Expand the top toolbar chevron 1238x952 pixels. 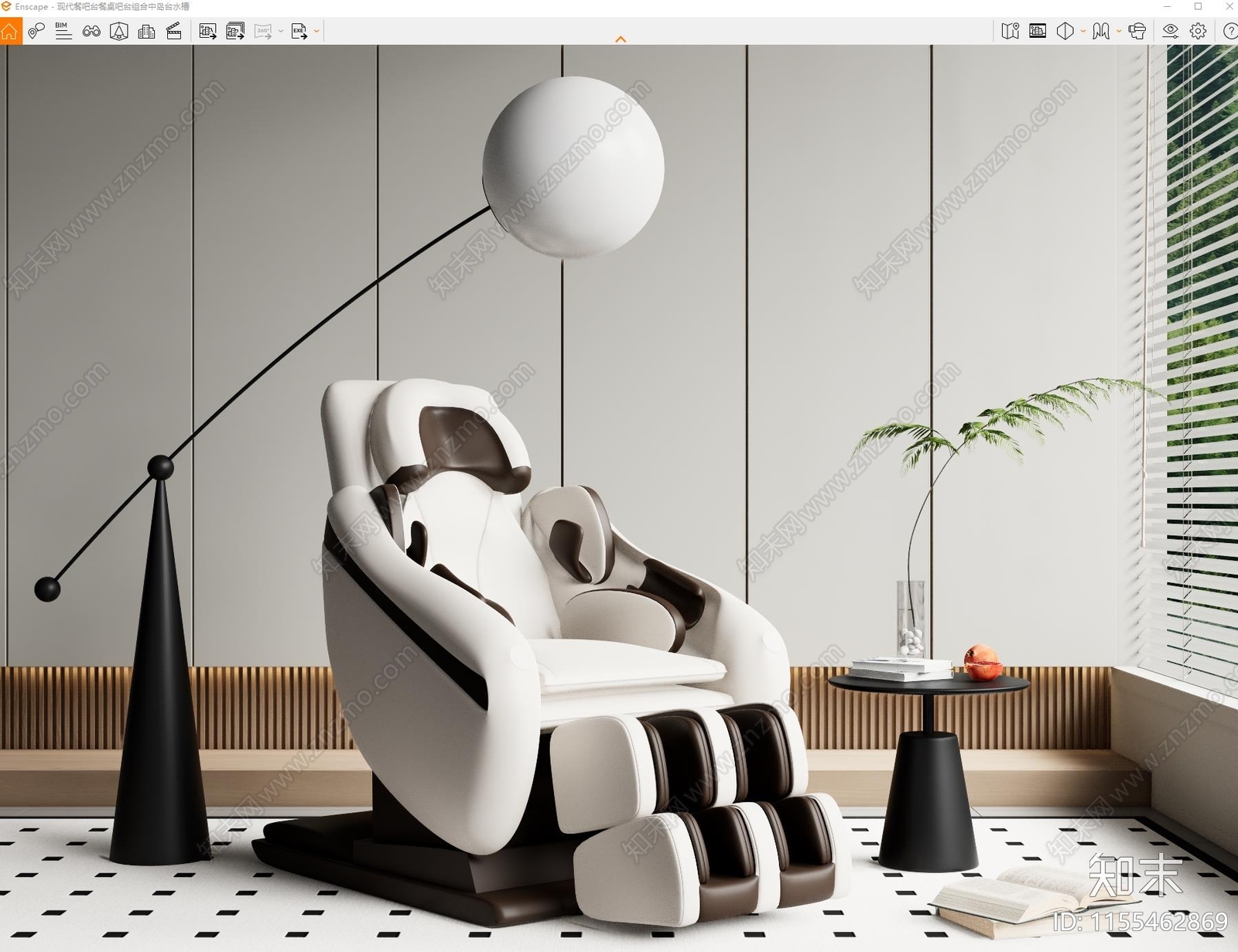pos(621,39)
